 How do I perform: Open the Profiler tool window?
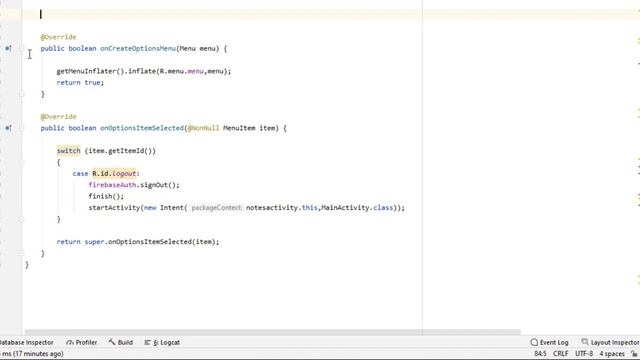[82, 342]
